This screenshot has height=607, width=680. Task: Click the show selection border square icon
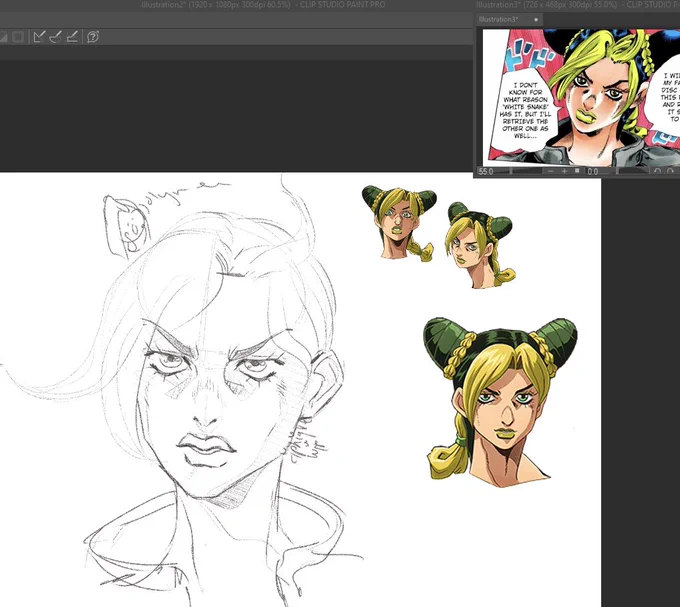18,37
